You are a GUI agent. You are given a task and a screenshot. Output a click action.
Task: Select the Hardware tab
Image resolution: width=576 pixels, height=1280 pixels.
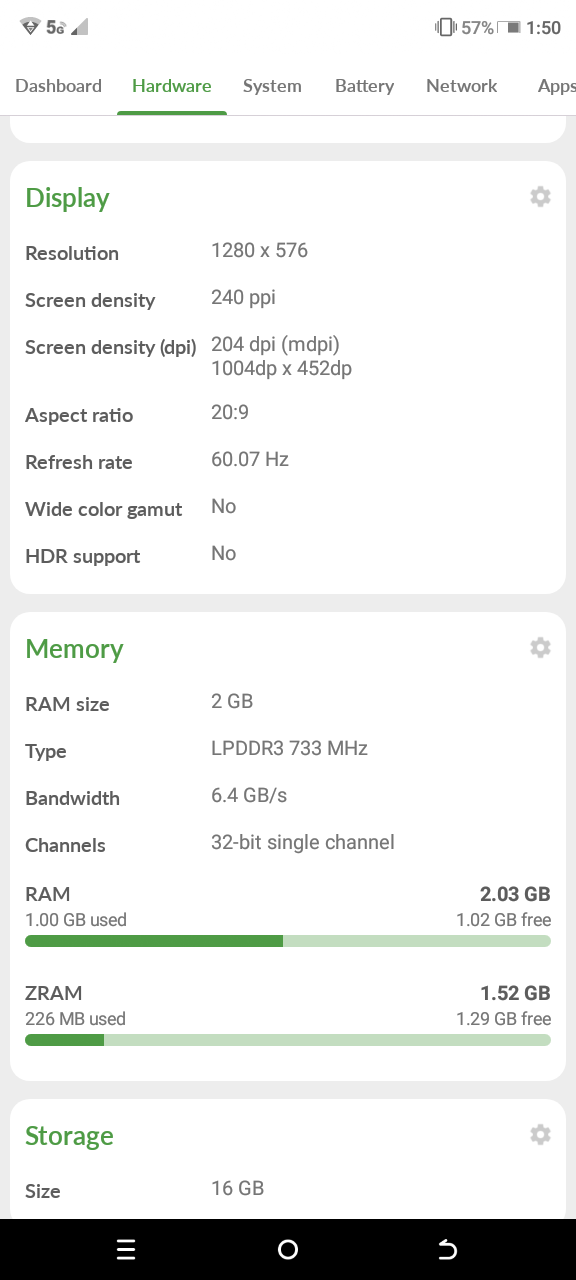point(172,86)
